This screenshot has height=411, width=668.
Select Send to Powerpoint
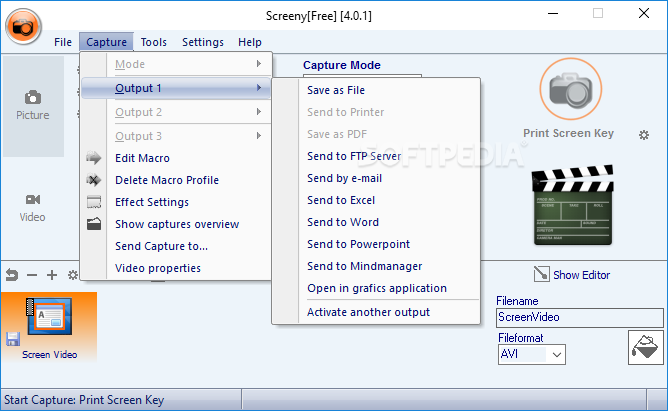pyautogui.click(x=358, y=244)
